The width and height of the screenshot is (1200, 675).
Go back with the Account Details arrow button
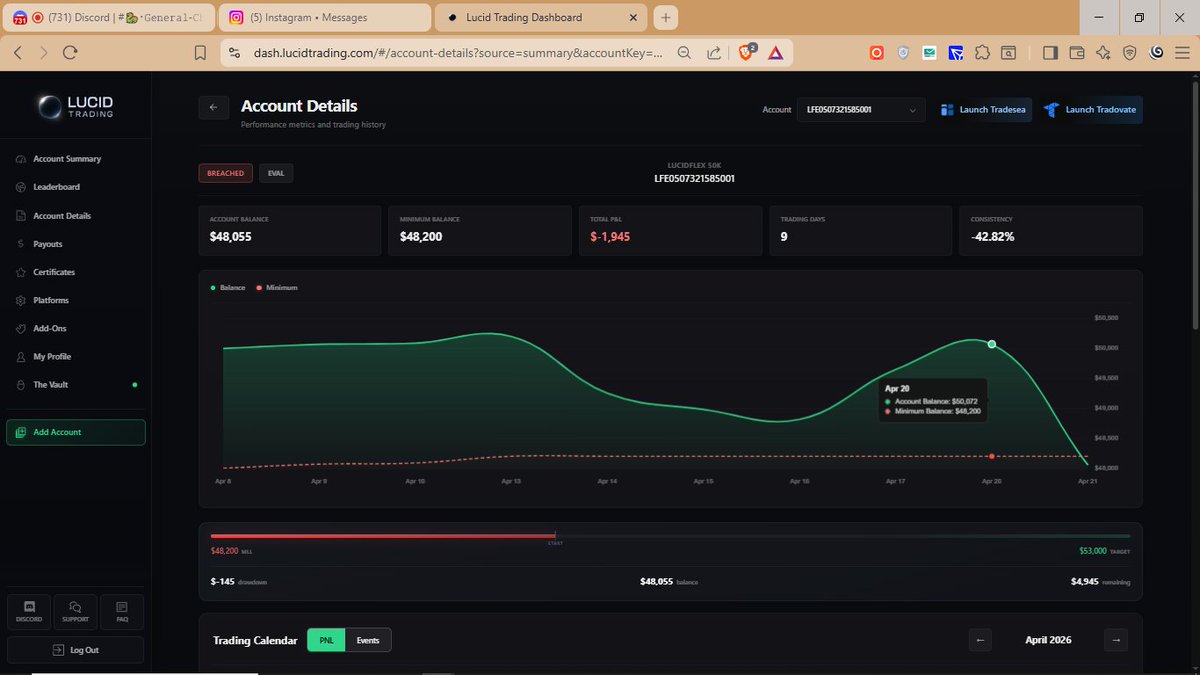coord(214,107)
